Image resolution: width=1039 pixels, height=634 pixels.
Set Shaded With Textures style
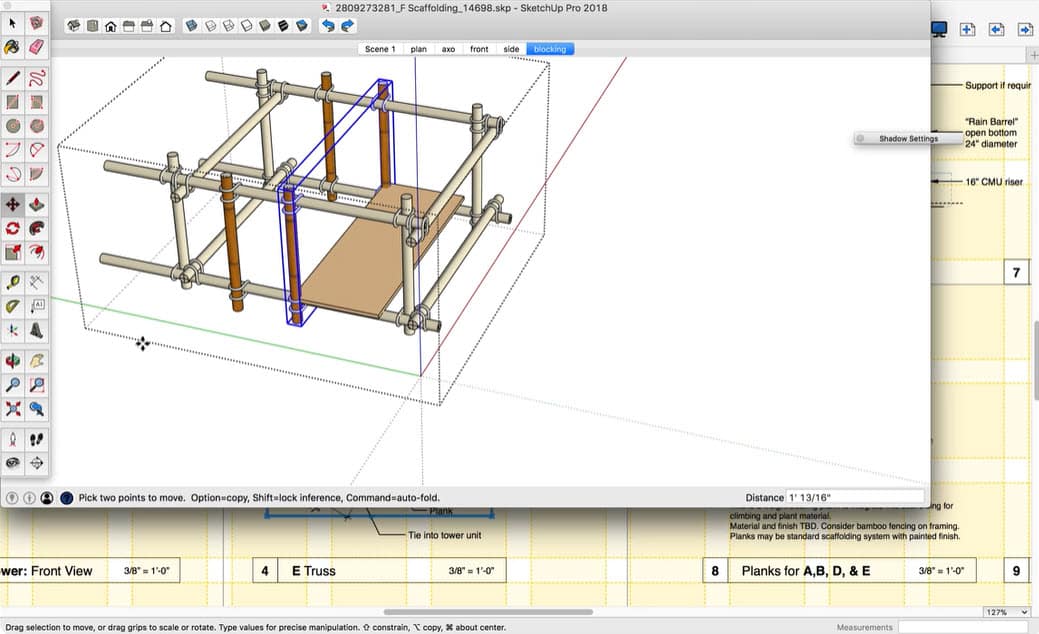pos(284,26)
